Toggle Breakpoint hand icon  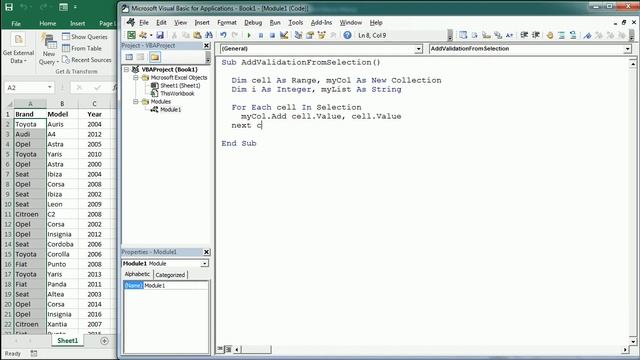click(550, 36)
